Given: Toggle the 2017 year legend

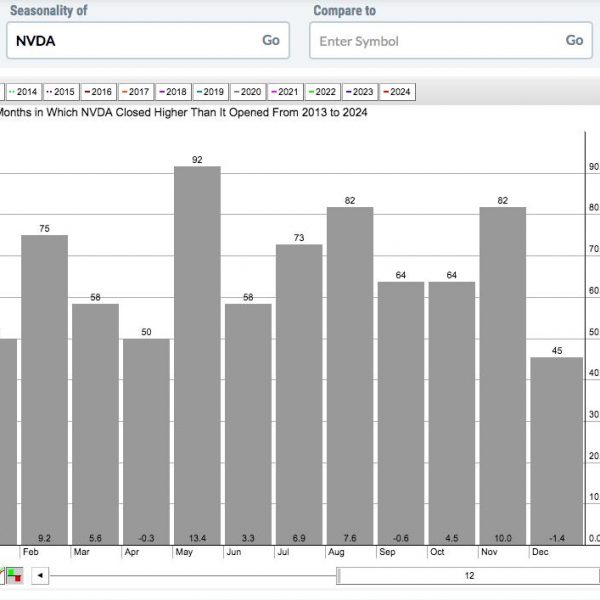Looking at the screenshot, I should click(x=136, y=92).
